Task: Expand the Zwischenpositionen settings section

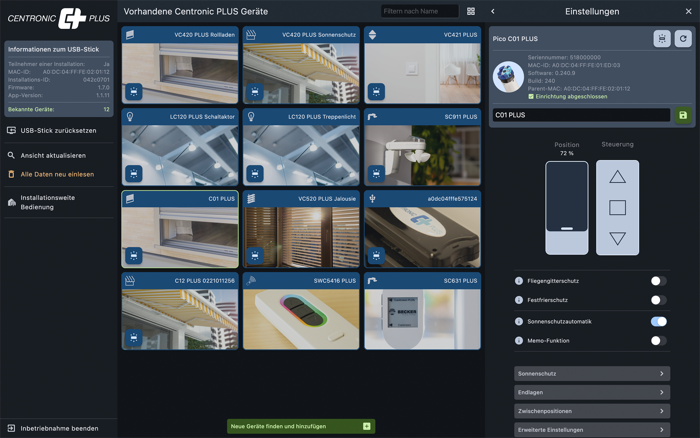Action: click(592, 411)
